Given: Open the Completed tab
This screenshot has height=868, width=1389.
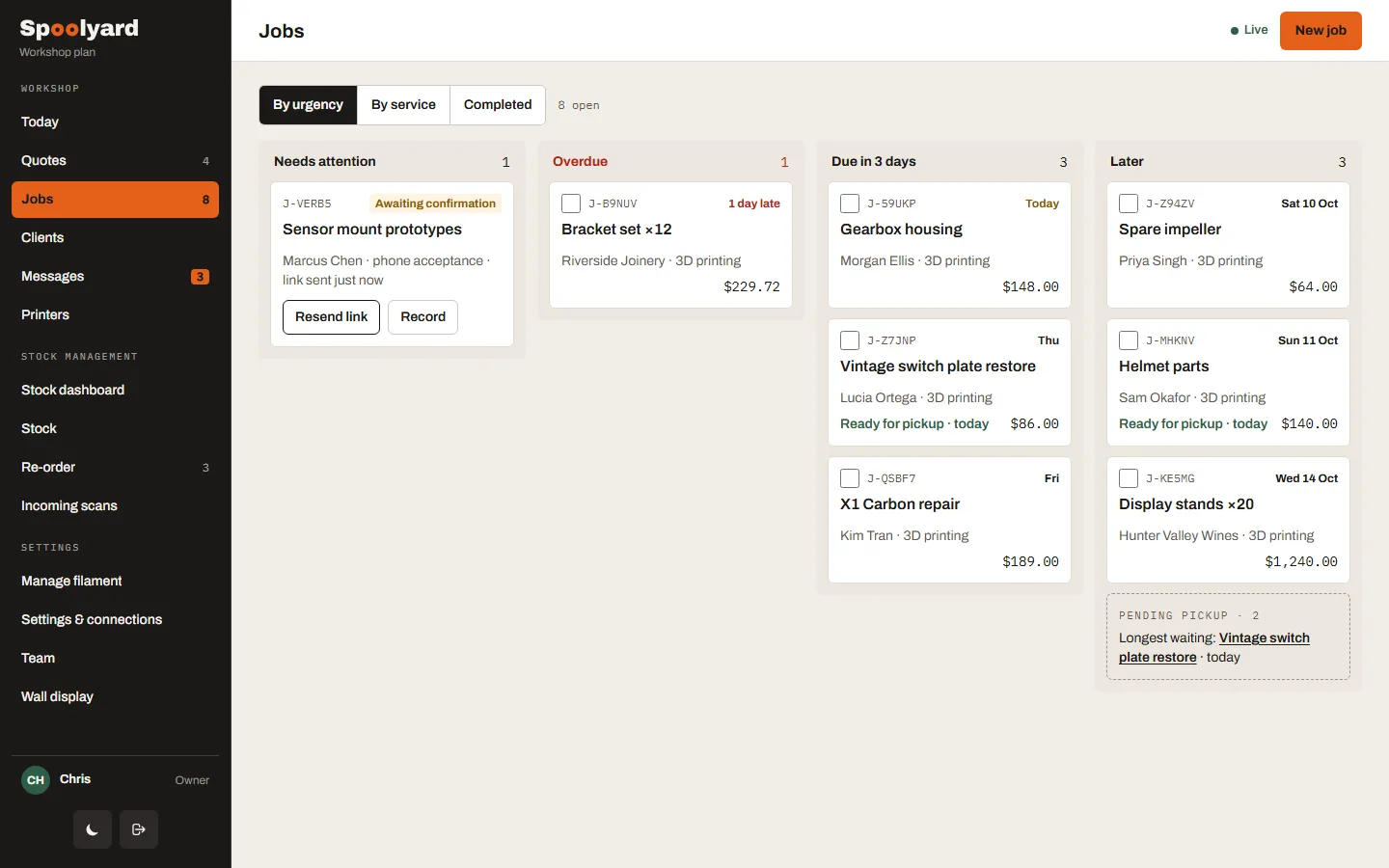Looking at the screenshot, I should (x=498, y=105).
